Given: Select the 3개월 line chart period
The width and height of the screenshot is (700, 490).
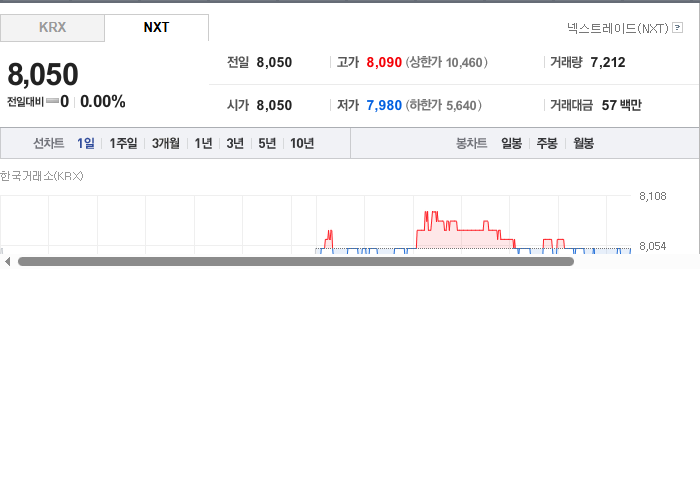Looking at the screenshot, I should [166, 143].
